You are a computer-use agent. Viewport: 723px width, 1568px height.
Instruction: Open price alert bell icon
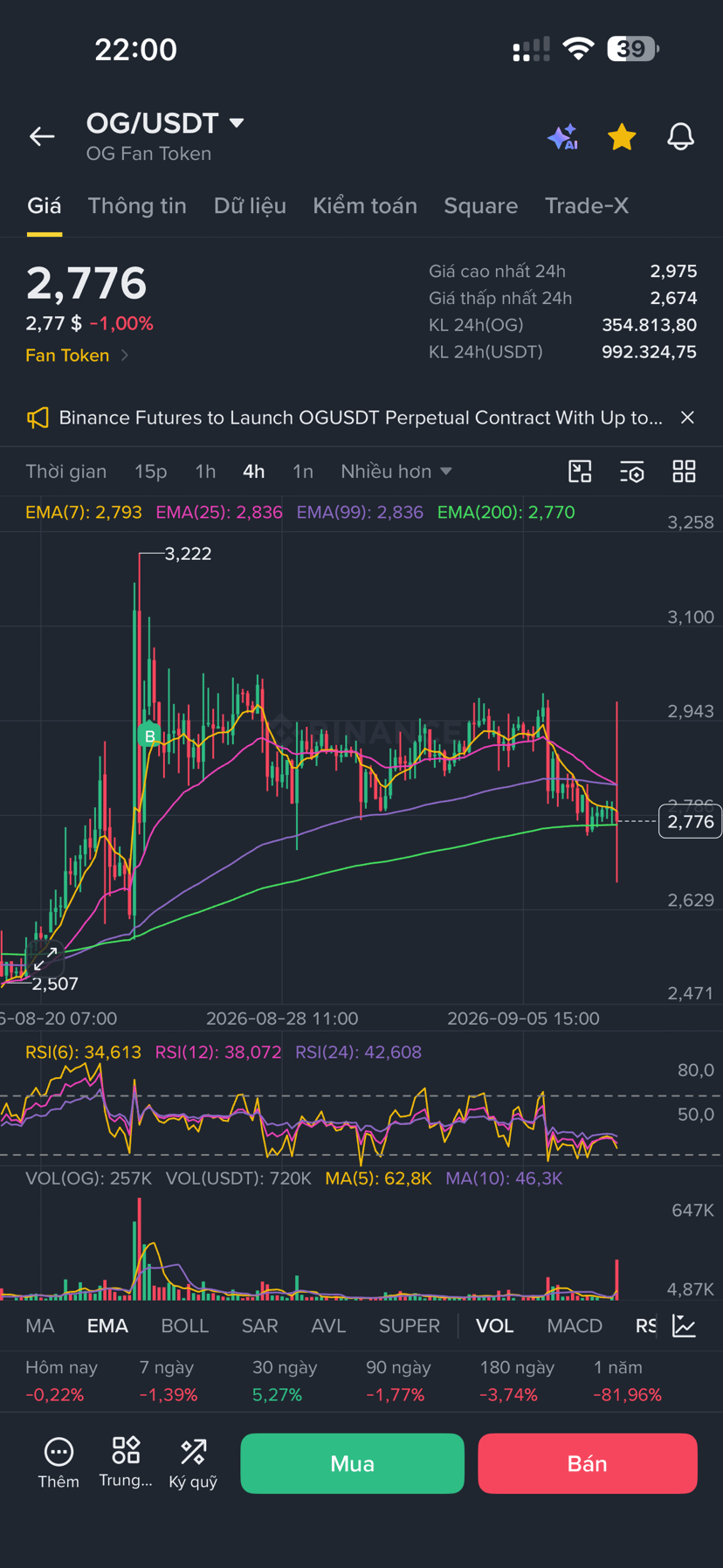pos(681,137)
